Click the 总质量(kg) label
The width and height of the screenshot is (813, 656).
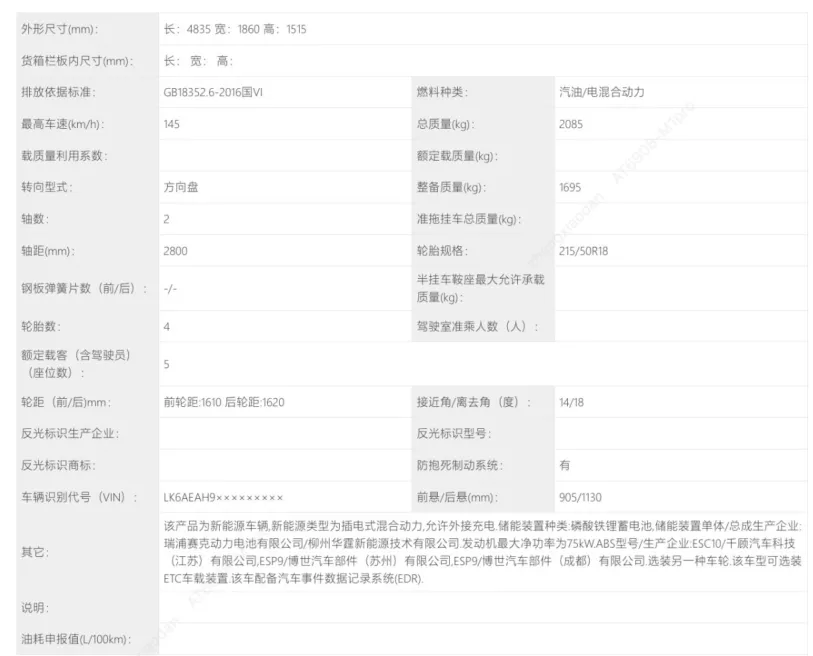(x=446, y=124)
